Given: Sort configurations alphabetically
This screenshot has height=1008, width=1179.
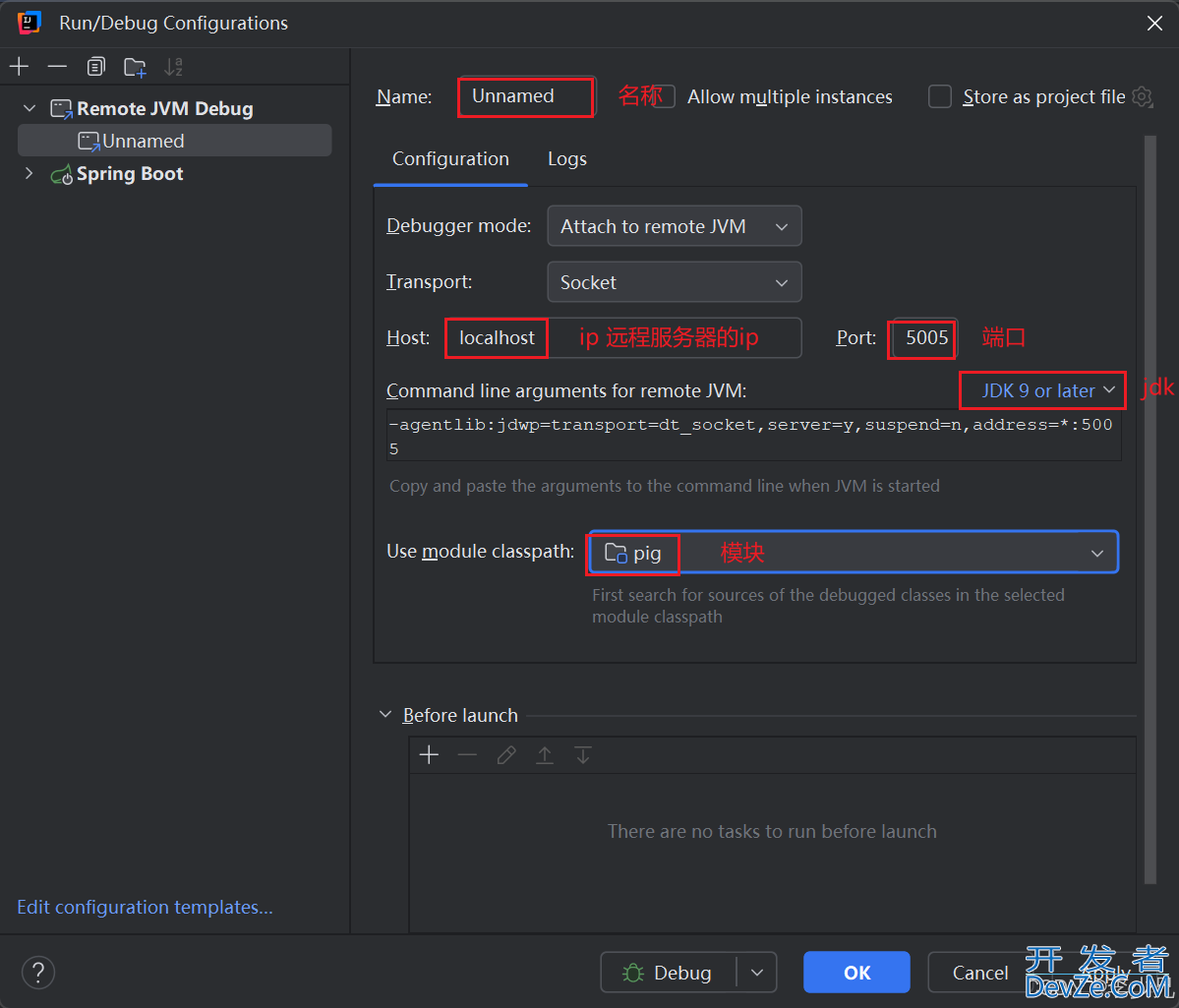Looking at the screenshot, I should (174, 66).
